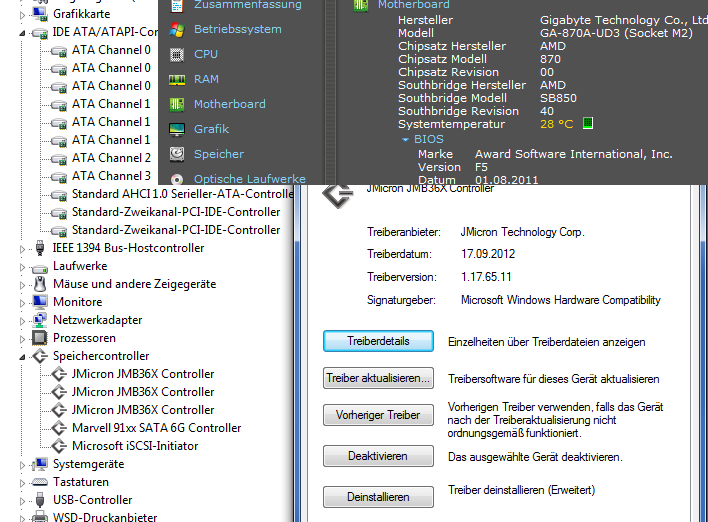Click the 28 °C Systemtemperatur value
Viewport: 708px width, 522px height.
tap(556, 124)
